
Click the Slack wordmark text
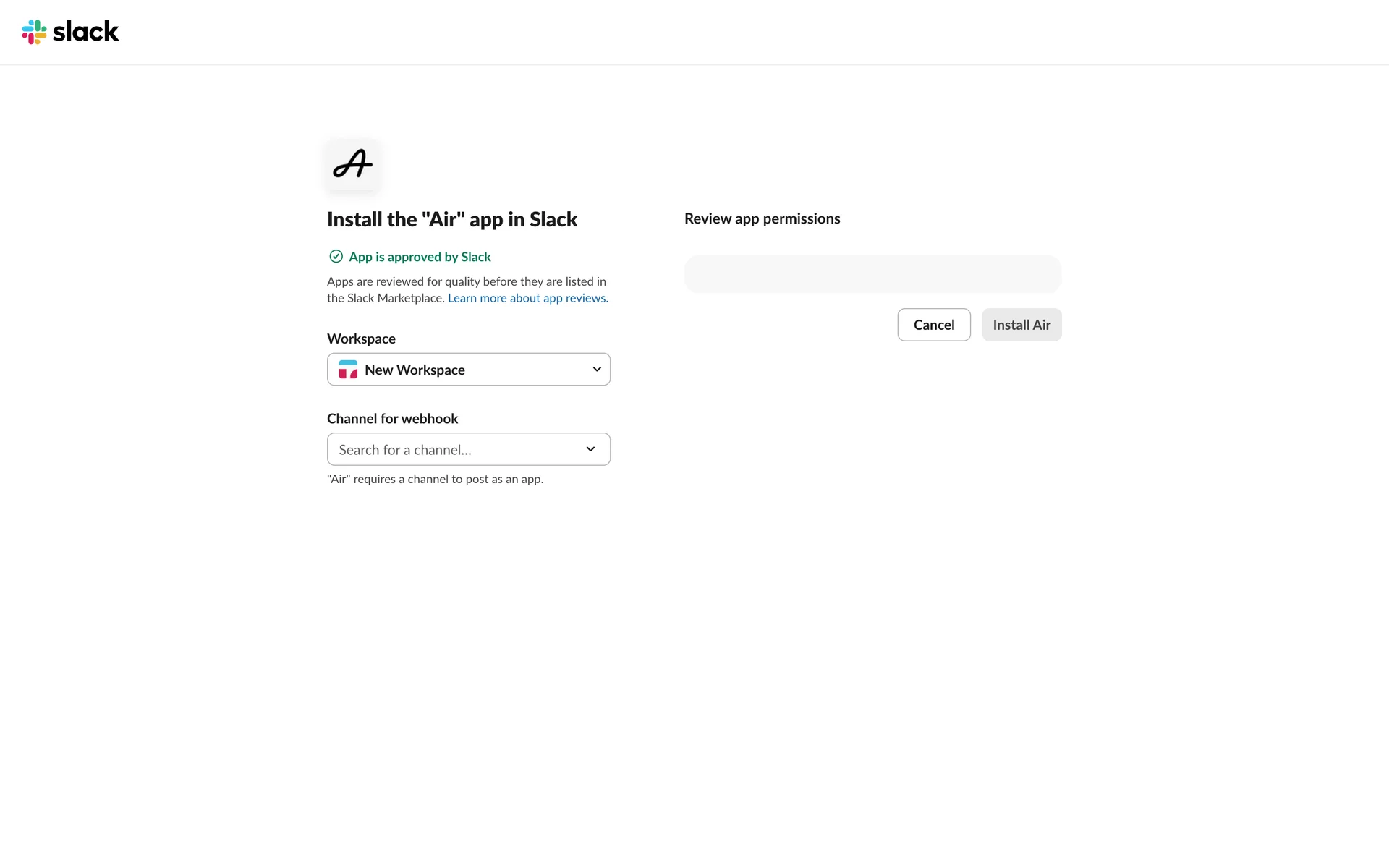86,32
